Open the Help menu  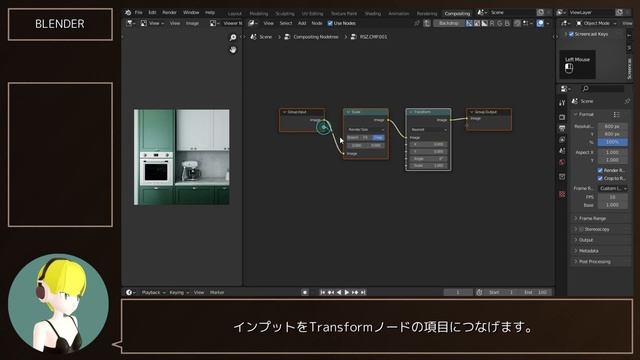point(210,13)
